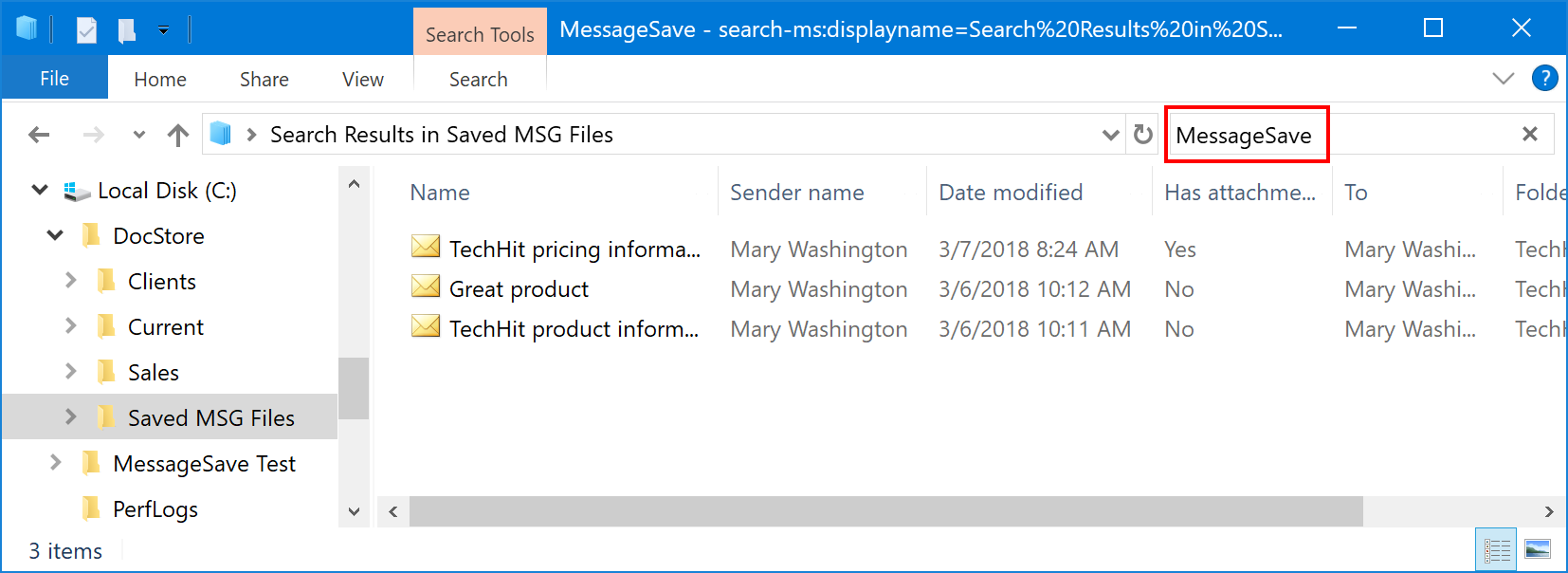
Task: Switch to the Home ribbon tab
Action: point(160,80)
